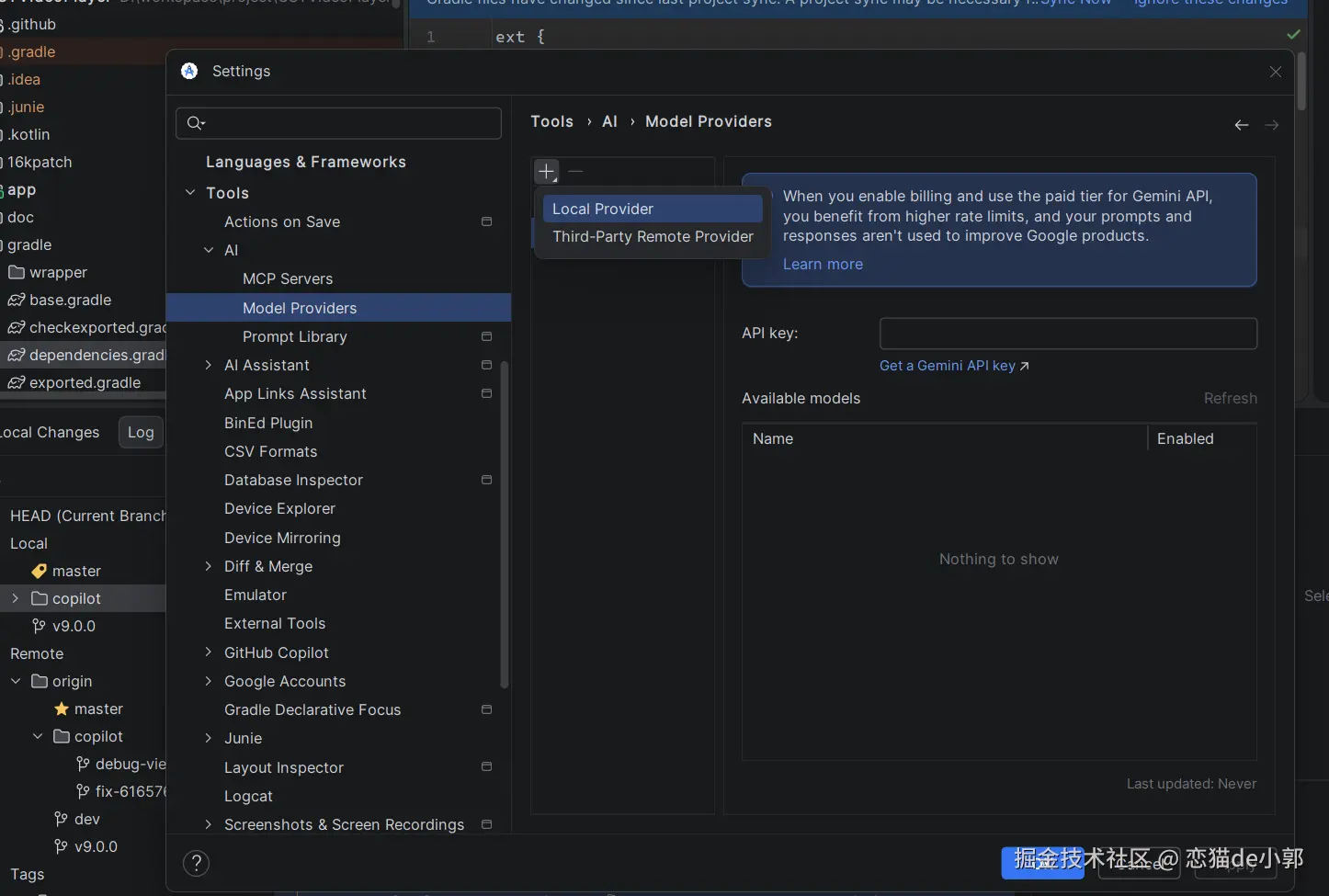The width and height of the screenshot is (1329, 896).
Task: Click the Settings window logo icon
Action: pyautogui.click(x=189, y=71)
